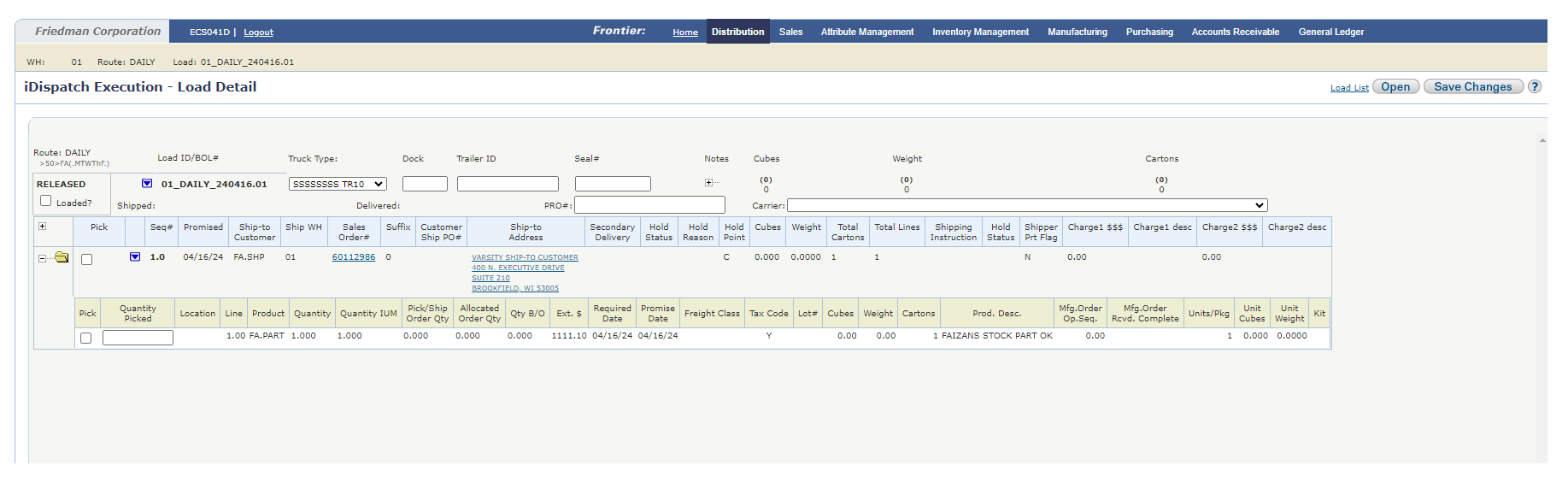
Task: Click the Sales Order# column header
Action: coord(354,233)
